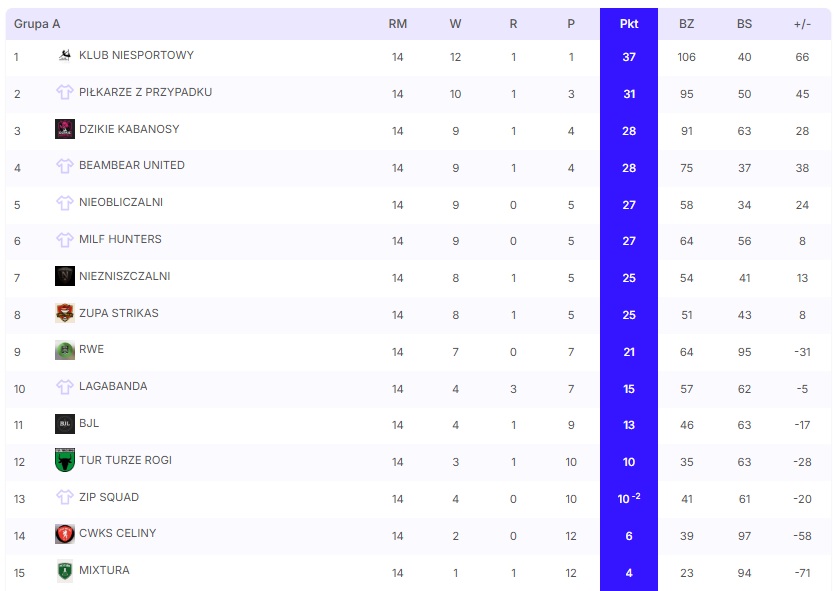Viewport: 835px width, 591px height.
Task: Click the Klub Niesportowy team logo
Action: [65, 56]
